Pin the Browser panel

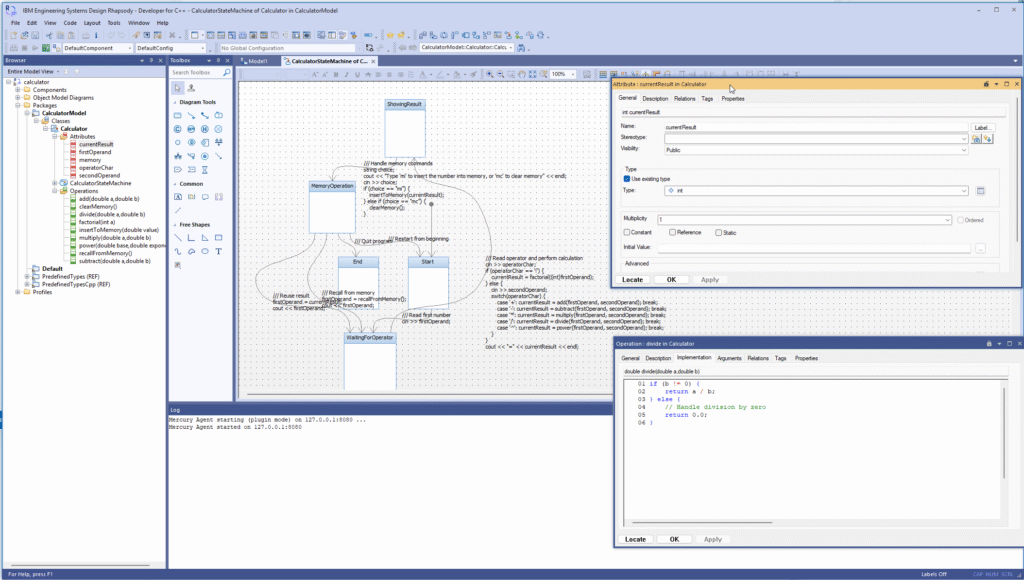click(151, 60)
